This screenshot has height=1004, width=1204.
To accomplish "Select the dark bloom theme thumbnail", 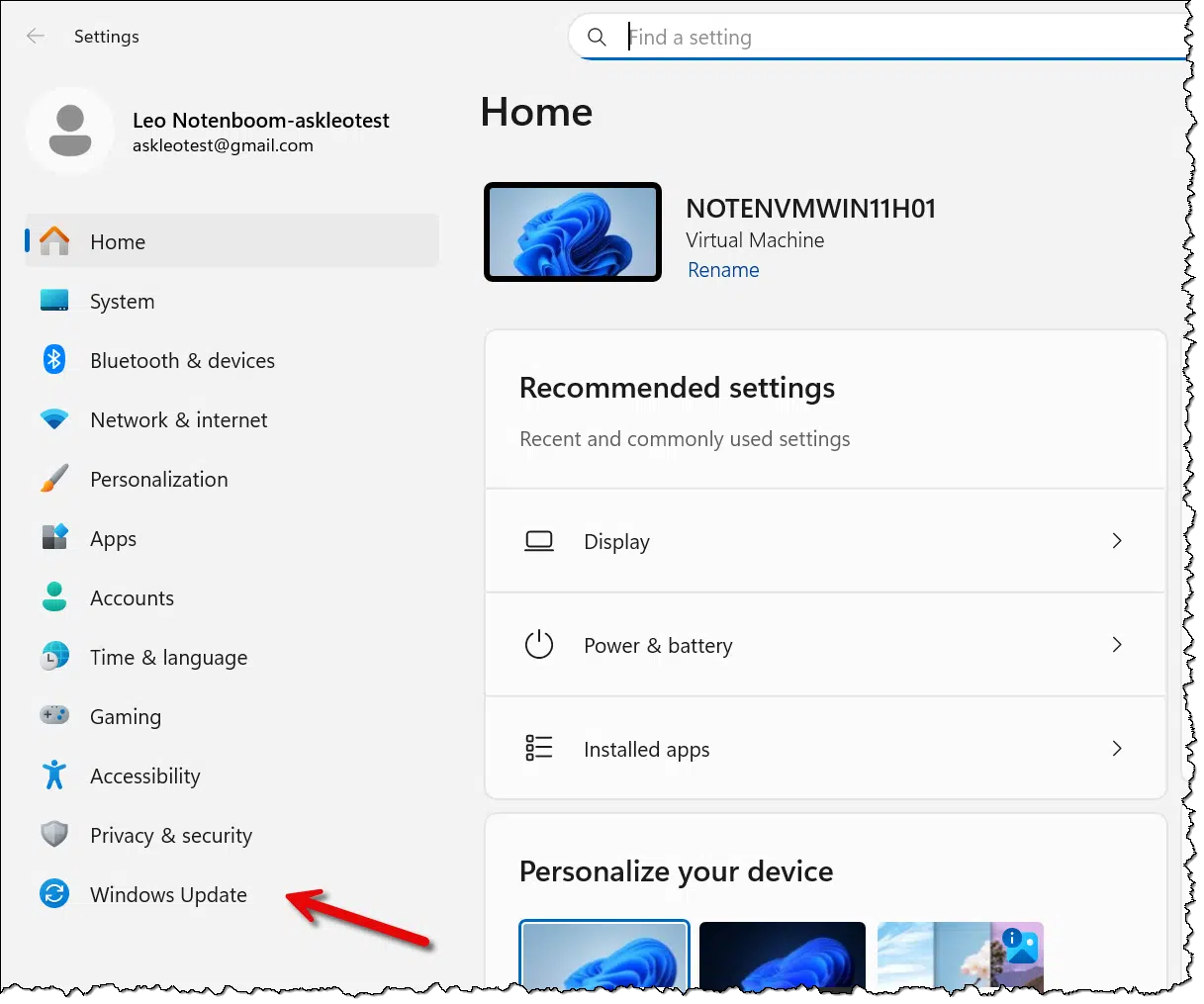I will [x=783, y=957].
